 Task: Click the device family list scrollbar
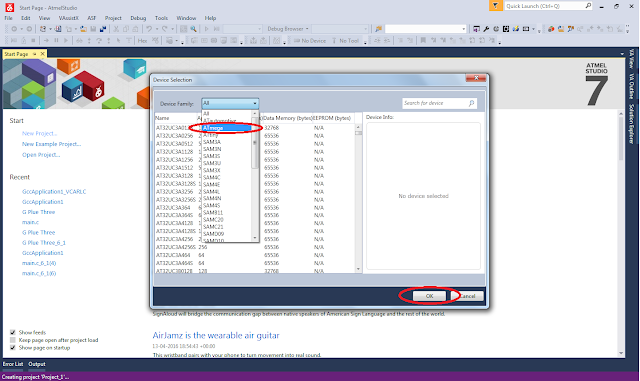coord(255,176)
